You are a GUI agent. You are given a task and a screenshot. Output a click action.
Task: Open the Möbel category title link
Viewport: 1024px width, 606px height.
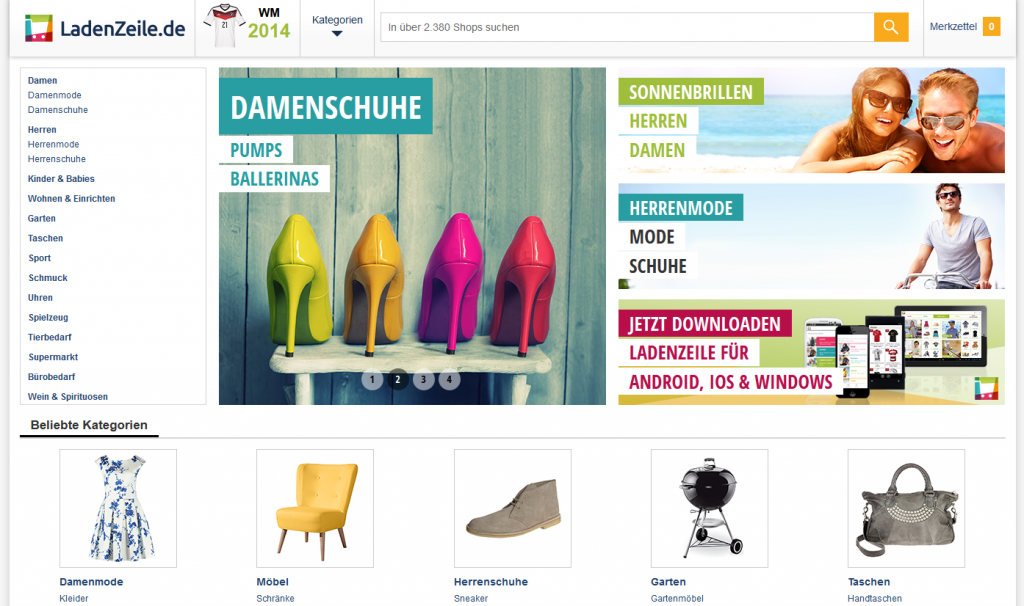(x=272, y=582)
